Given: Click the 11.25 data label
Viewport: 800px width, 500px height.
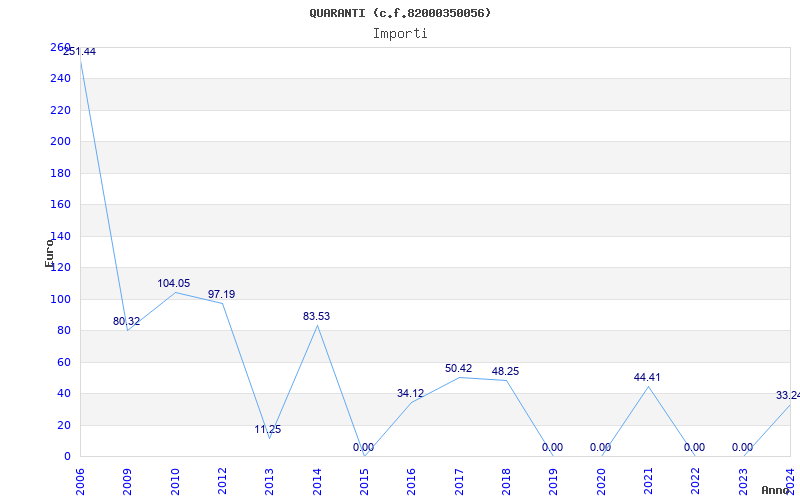Looking at the screenshot, I should click(x=268, y=430).
